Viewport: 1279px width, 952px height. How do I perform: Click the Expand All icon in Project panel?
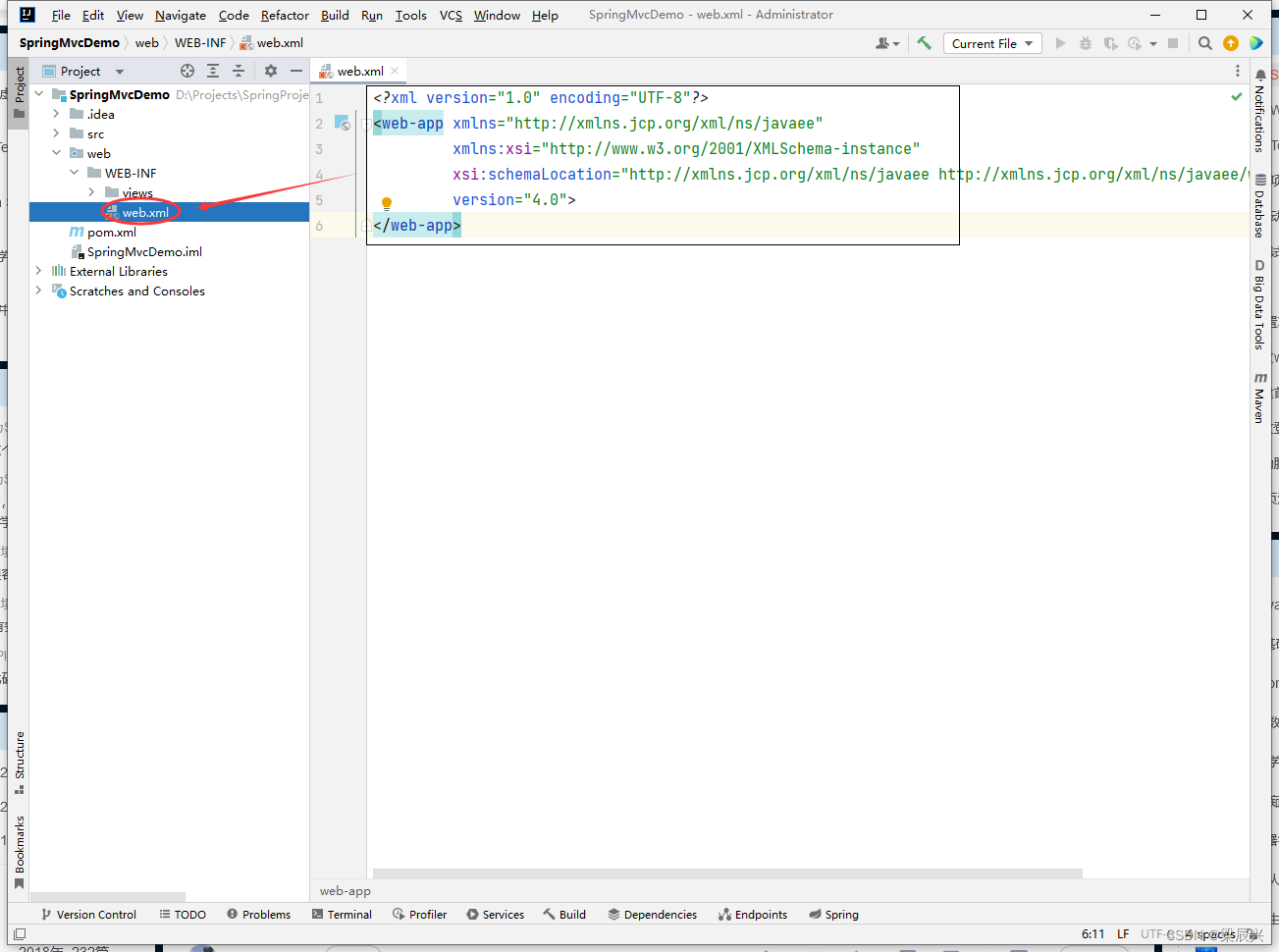coord(213,71)
